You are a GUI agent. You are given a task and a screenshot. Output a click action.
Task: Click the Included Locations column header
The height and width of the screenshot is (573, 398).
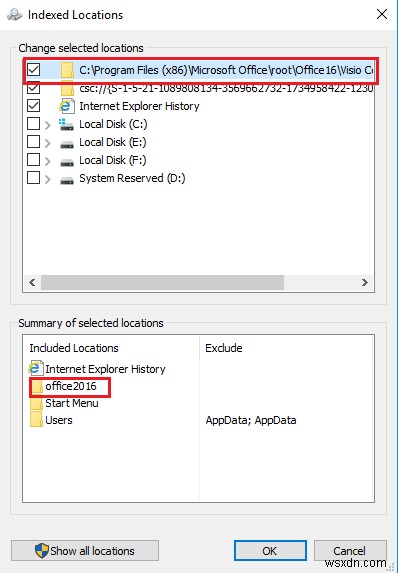[74, 348]
